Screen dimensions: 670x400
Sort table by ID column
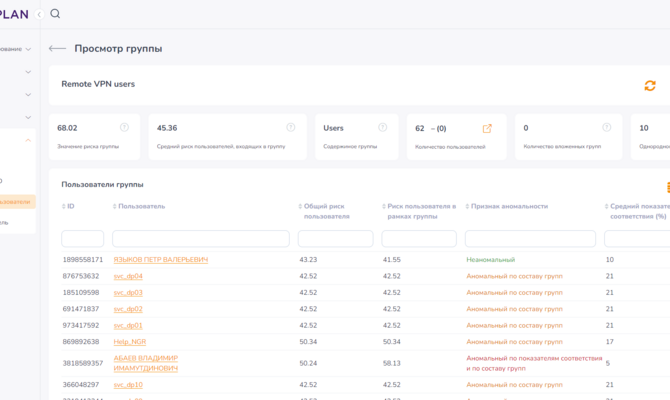[x=70, y=206]
